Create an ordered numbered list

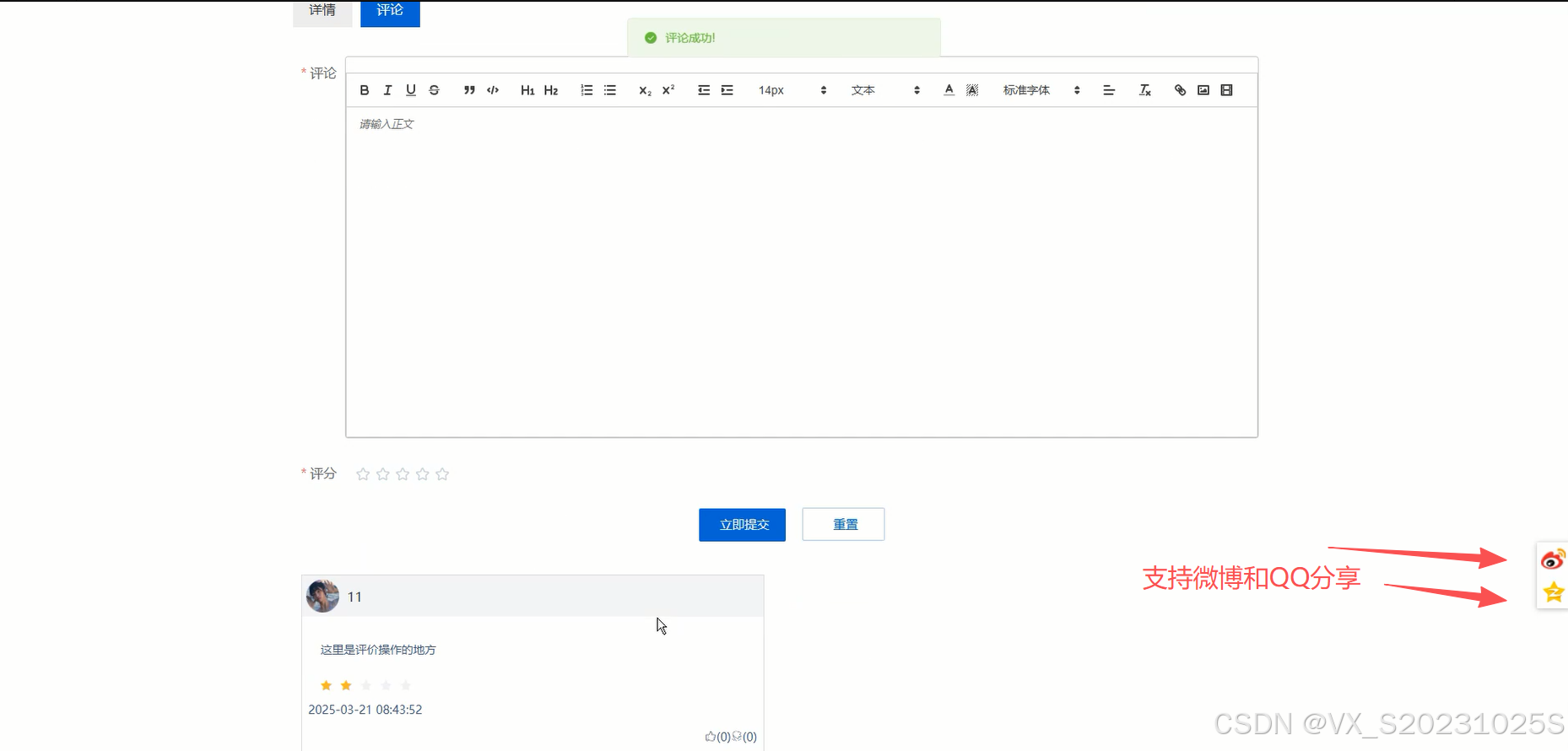tap(587, 90)
